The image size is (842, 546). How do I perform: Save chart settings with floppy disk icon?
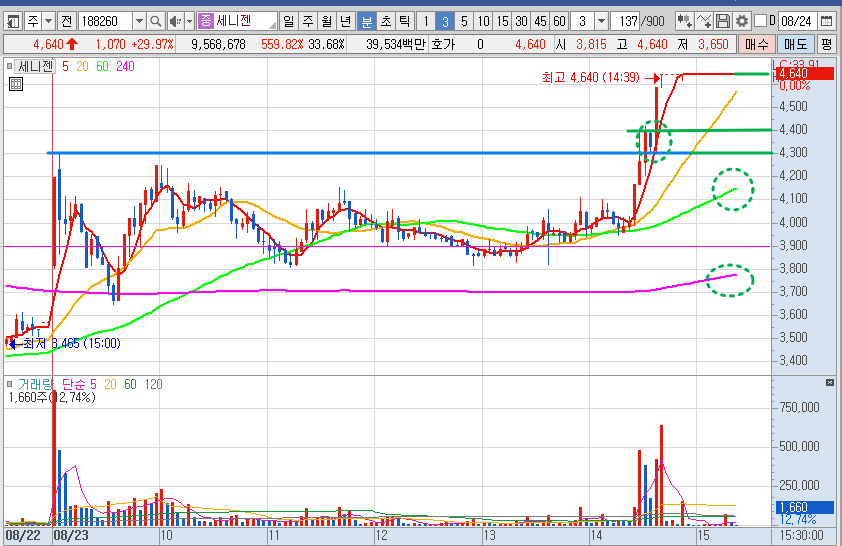pyautogui.click(x=723, y=21)
